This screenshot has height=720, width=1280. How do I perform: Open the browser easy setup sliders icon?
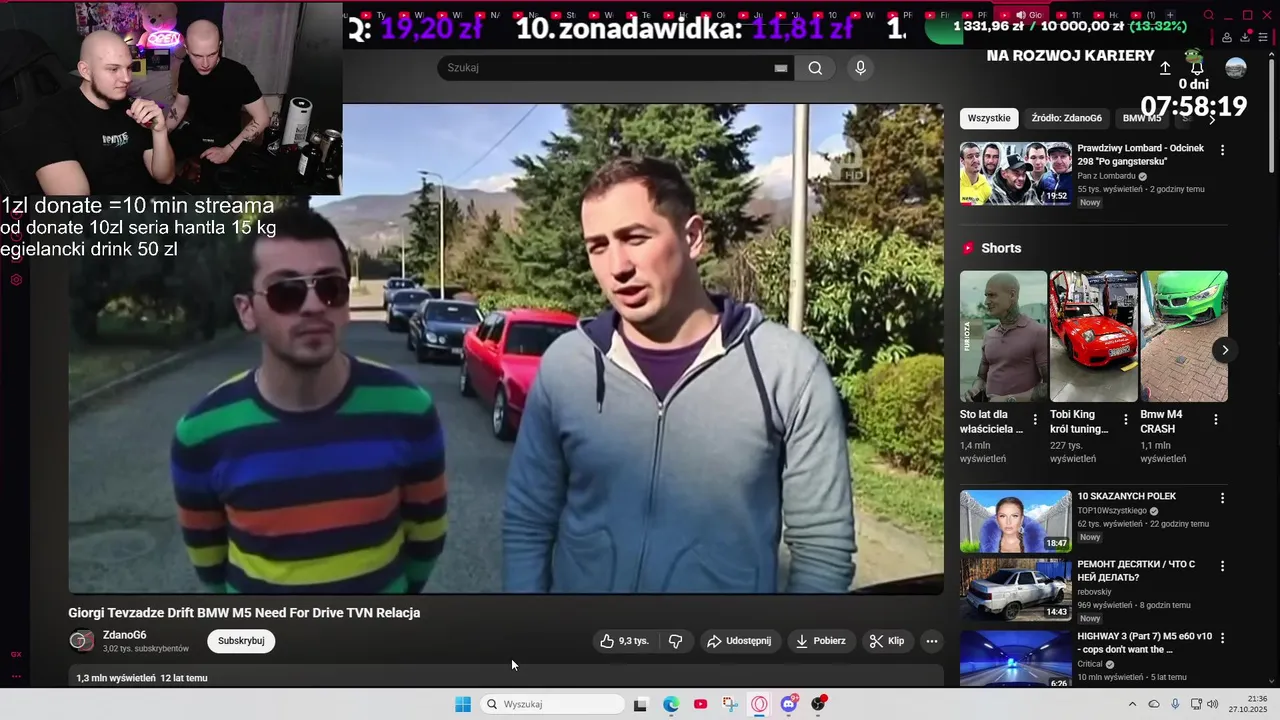click(1265, 37)
